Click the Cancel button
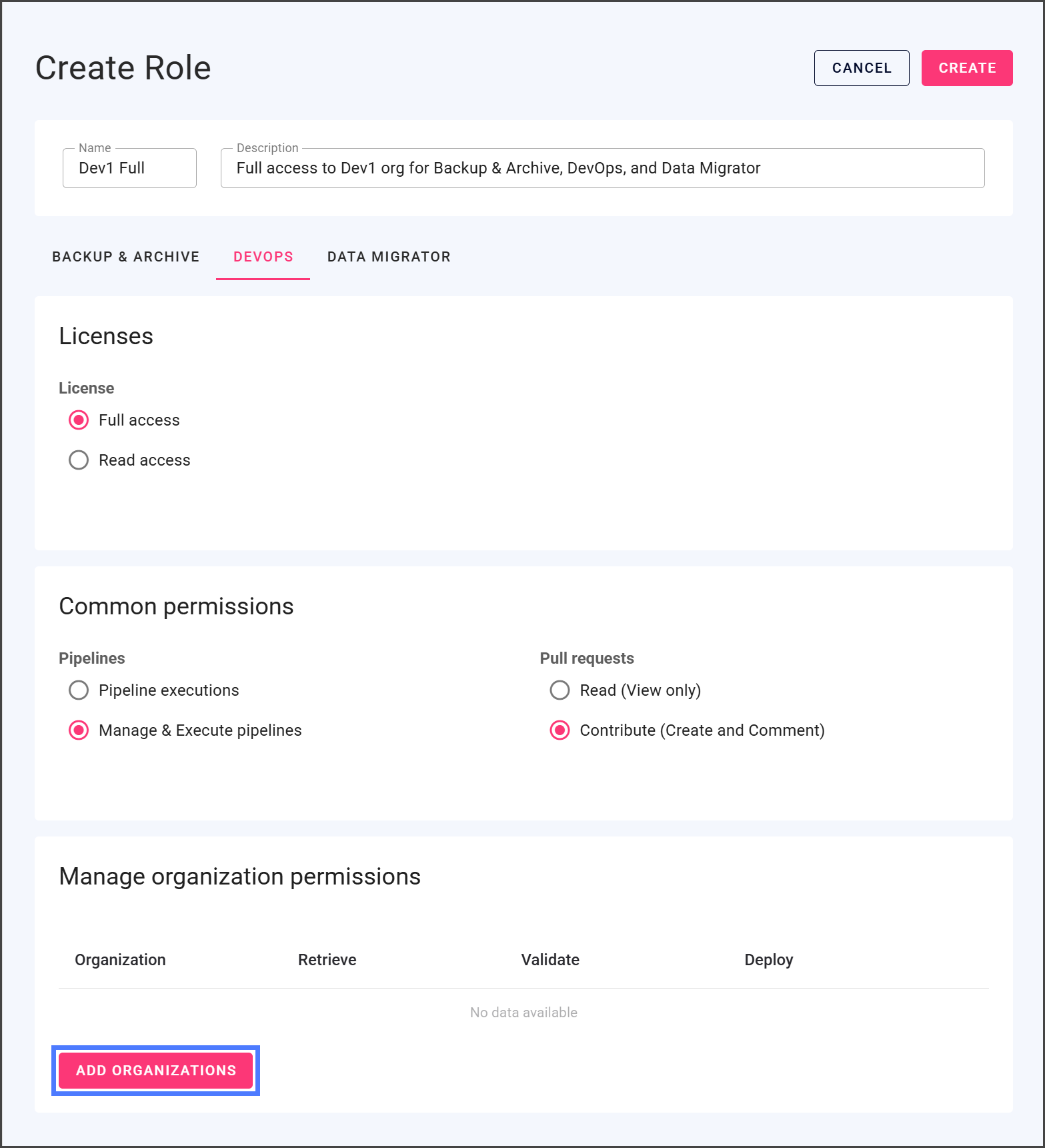Viewport: 1045px width, 1148px height. point(861,68)
